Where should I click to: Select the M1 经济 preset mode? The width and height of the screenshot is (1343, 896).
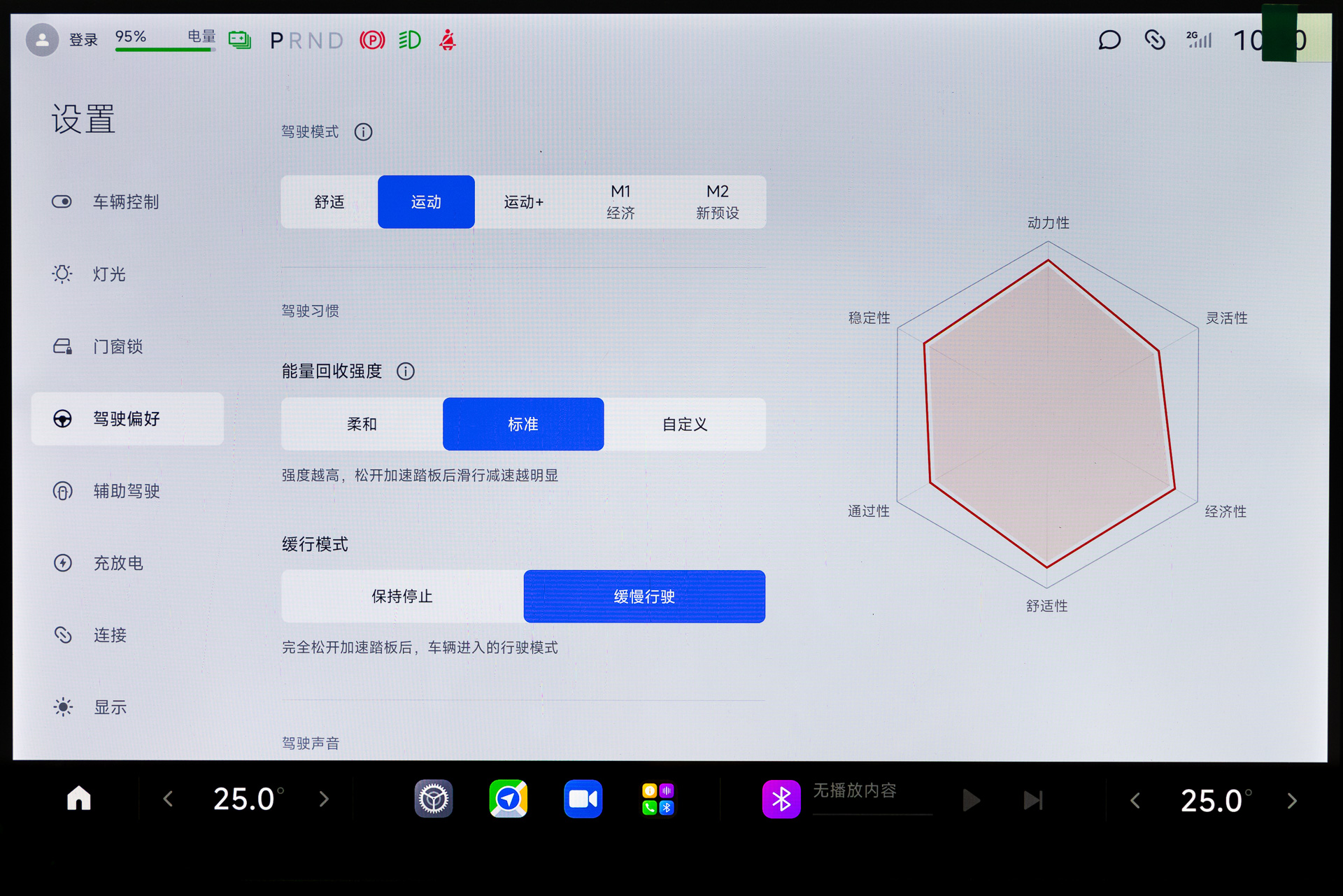click(620, 202)
